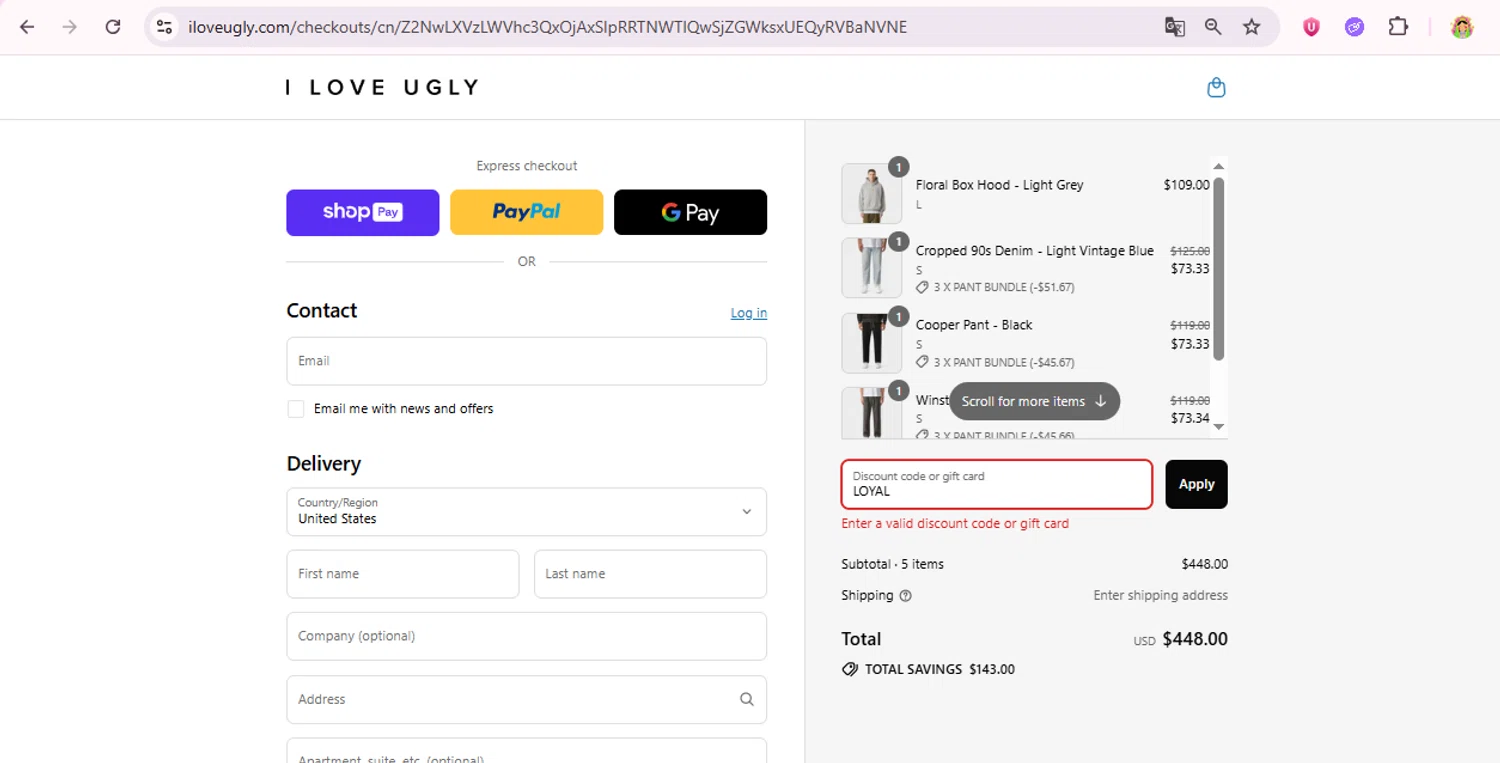Click TOTAL SAVINGS $143.00 text
Image resolution: width=1500 pixels, height=763 pixels.
click(x=939, y=669)
